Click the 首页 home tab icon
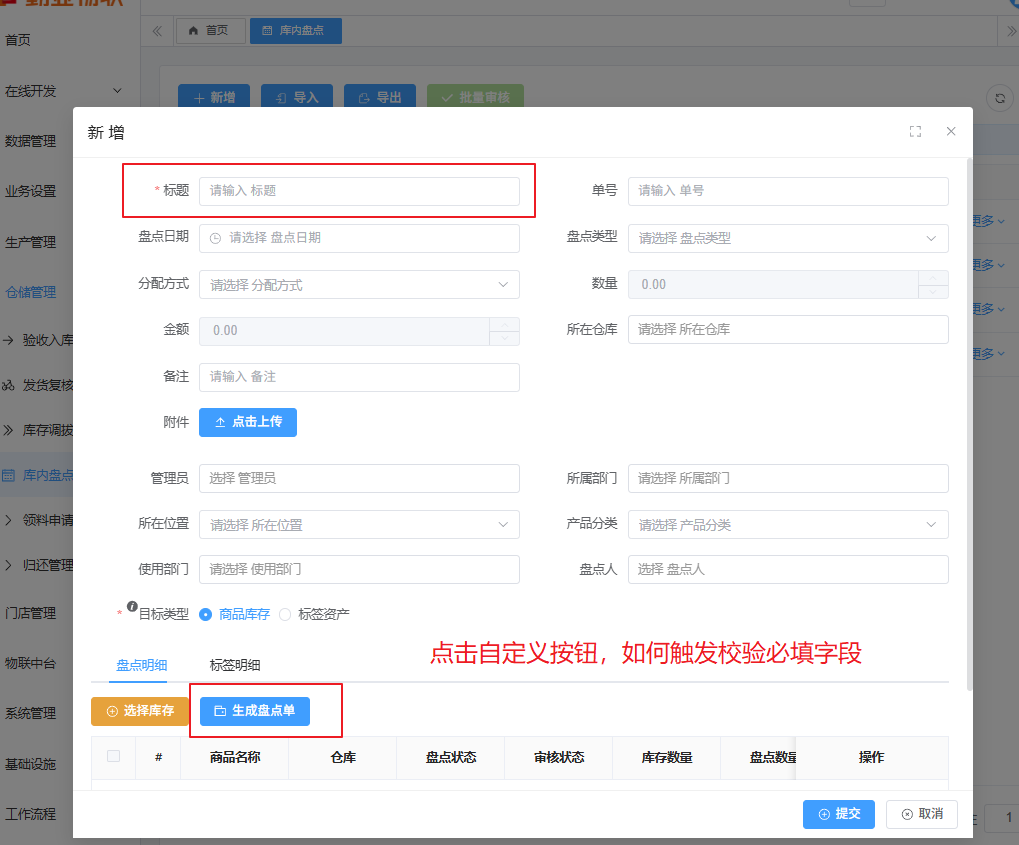 pos(193,31)
